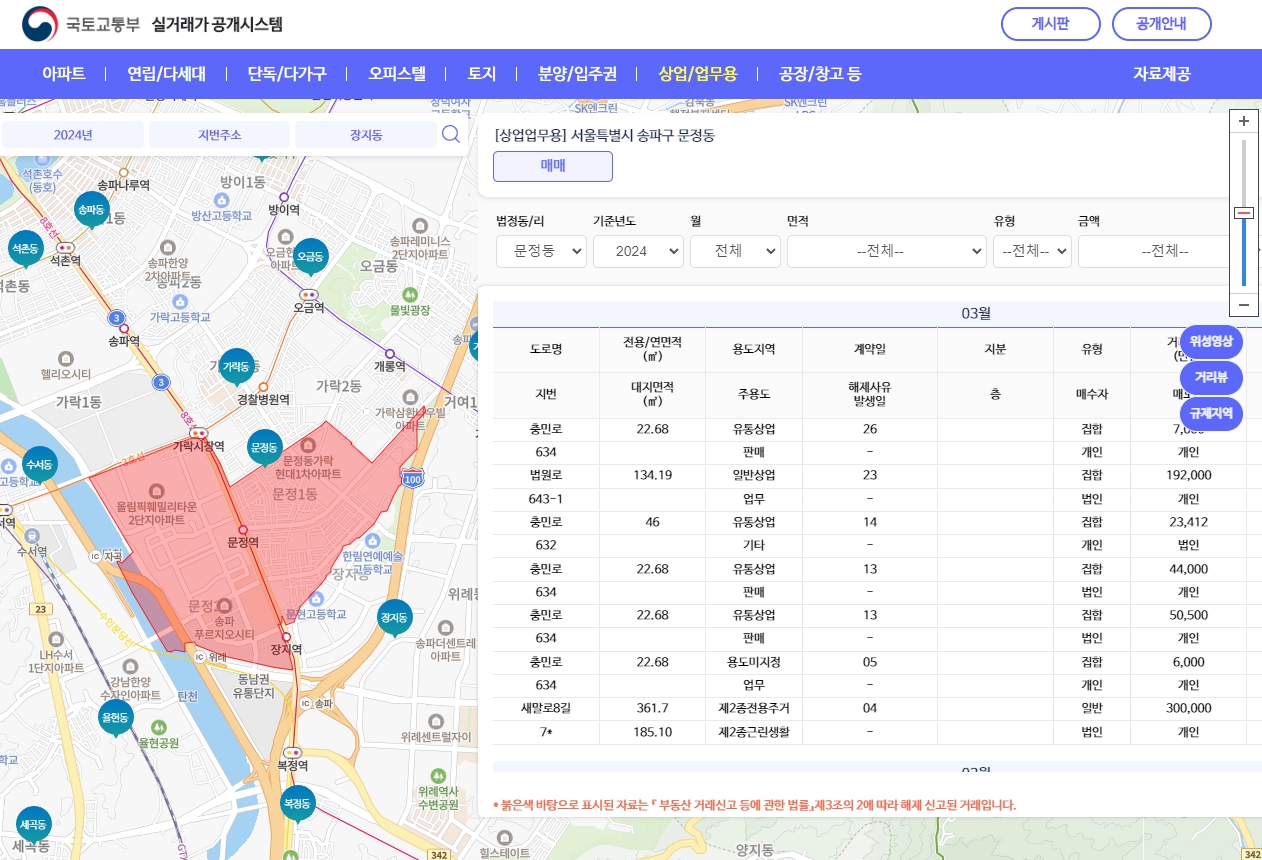Click the 용도미지정 zoning cell

pyautogui.click(x=754, y=662)
